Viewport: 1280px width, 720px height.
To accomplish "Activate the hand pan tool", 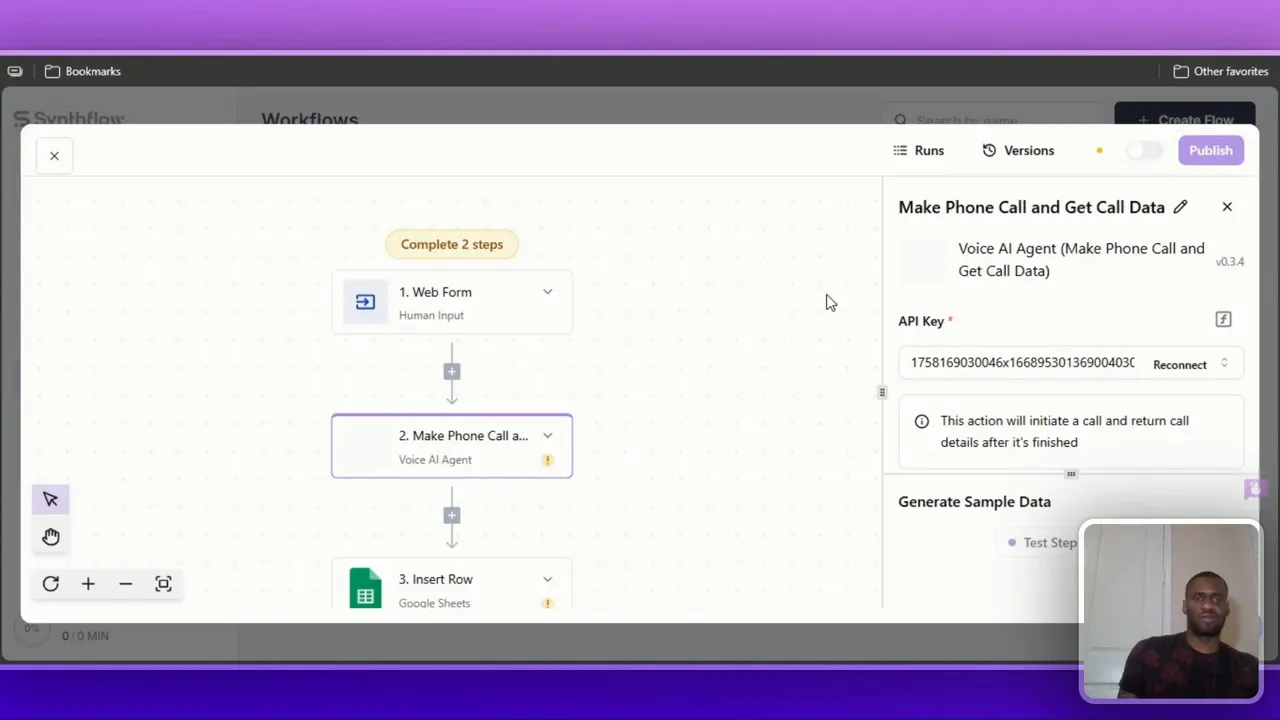I will pos(51,537).
